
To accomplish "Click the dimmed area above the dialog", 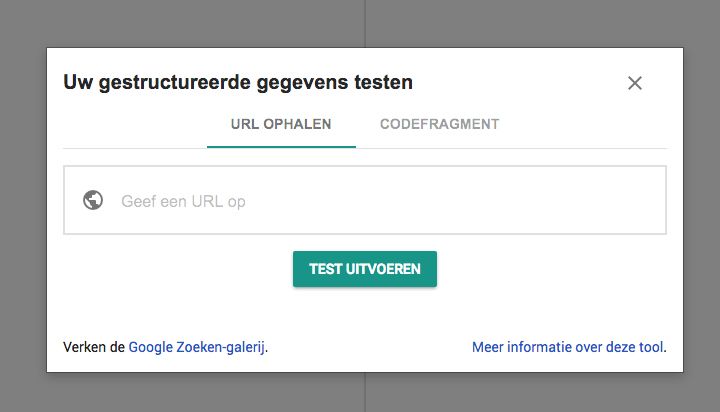I will (x=360, y=22).
